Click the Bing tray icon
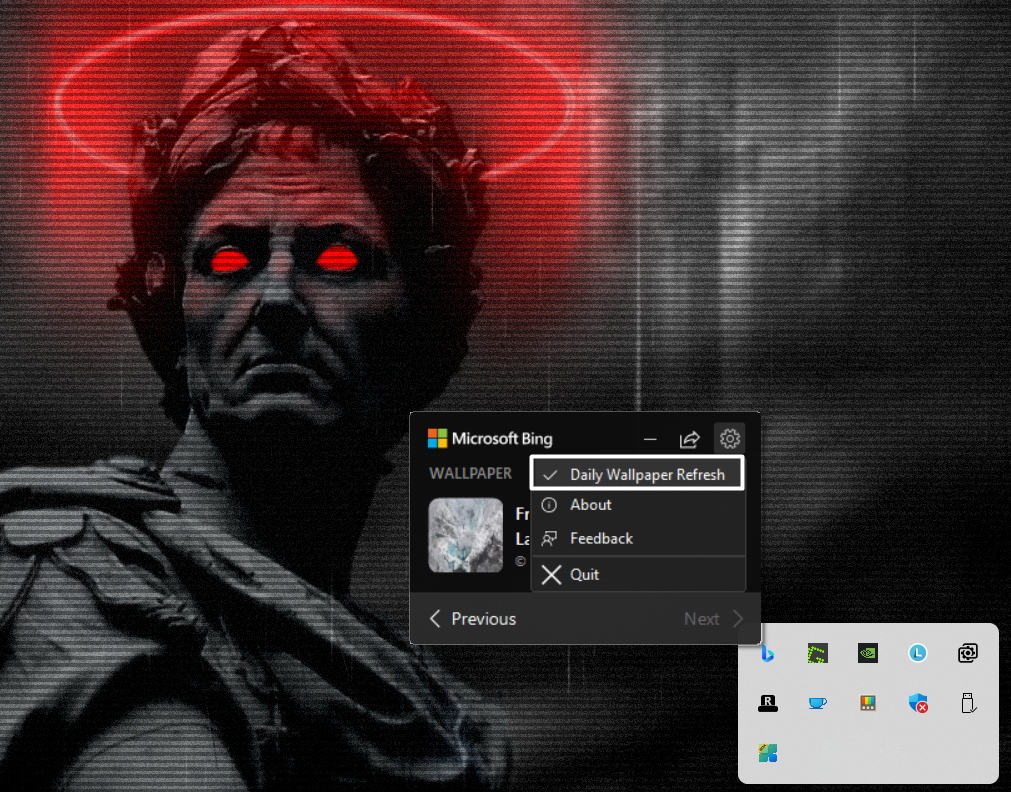This screenshot has width=1011, height=792. pyautogui.click(x=767, y=653)
